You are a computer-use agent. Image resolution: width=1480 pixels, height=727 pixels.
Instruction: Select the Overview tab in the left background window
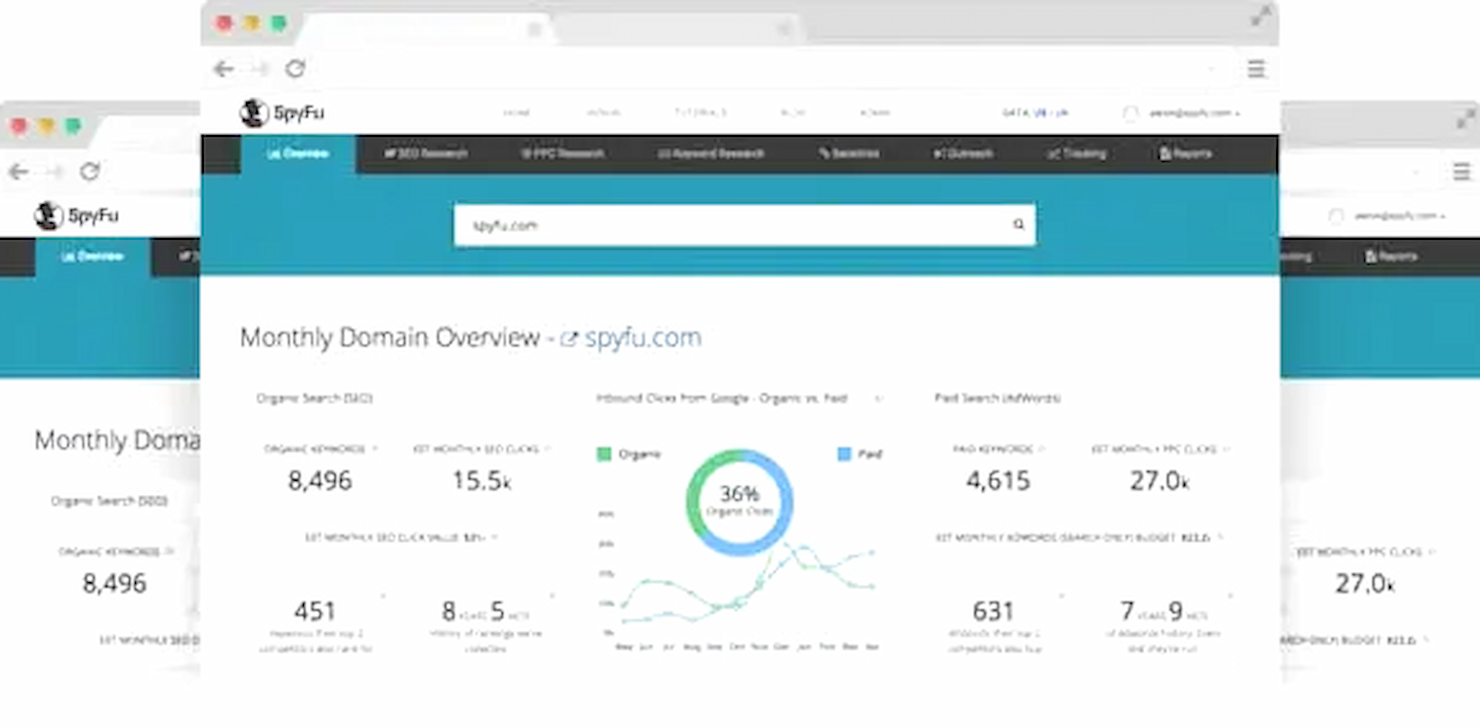click(93, 257)
